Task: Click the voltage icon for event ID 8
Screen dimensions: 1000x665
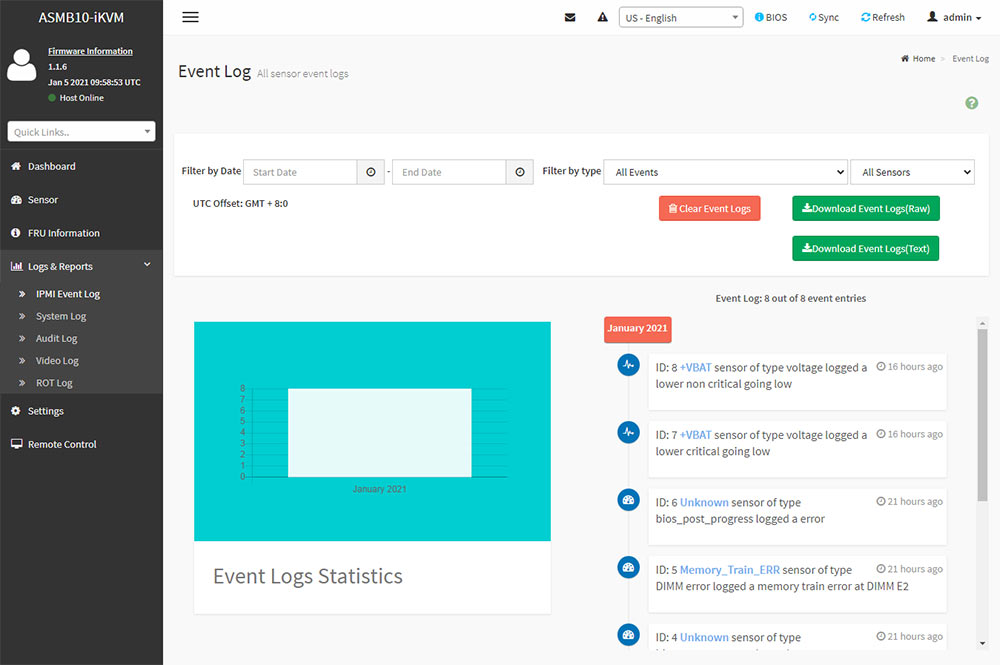Action: tap(628, 365)
